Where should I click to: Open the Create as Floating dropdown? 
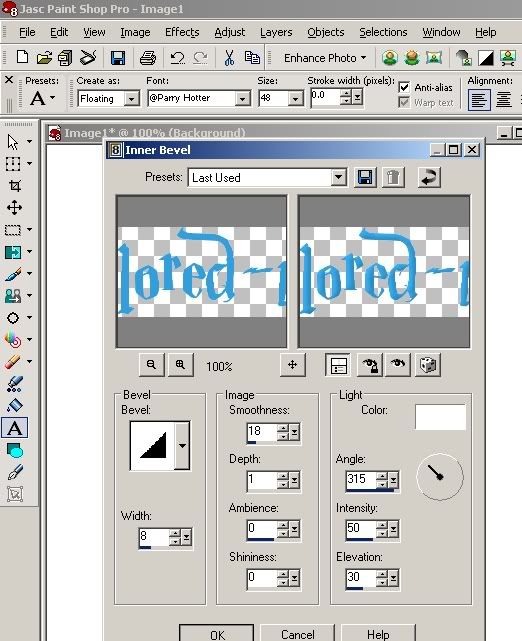coord(131,99)
